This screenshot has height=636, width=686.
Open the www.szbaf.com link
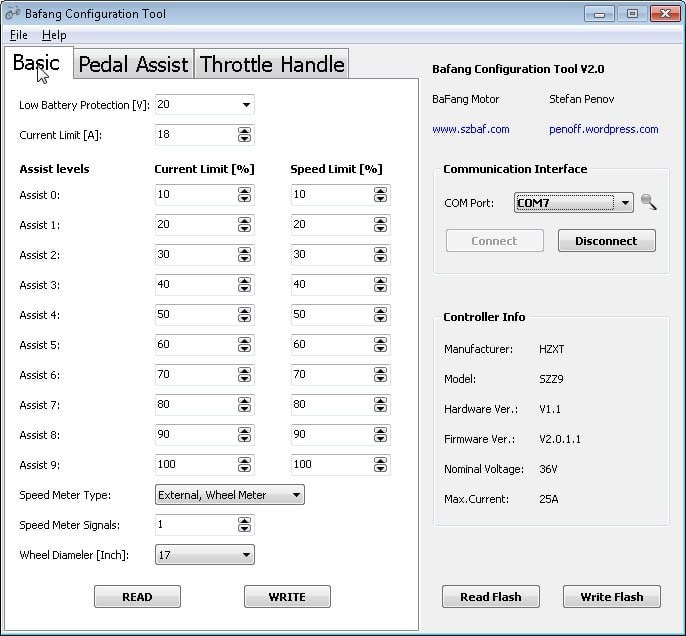tap(471, 129)
